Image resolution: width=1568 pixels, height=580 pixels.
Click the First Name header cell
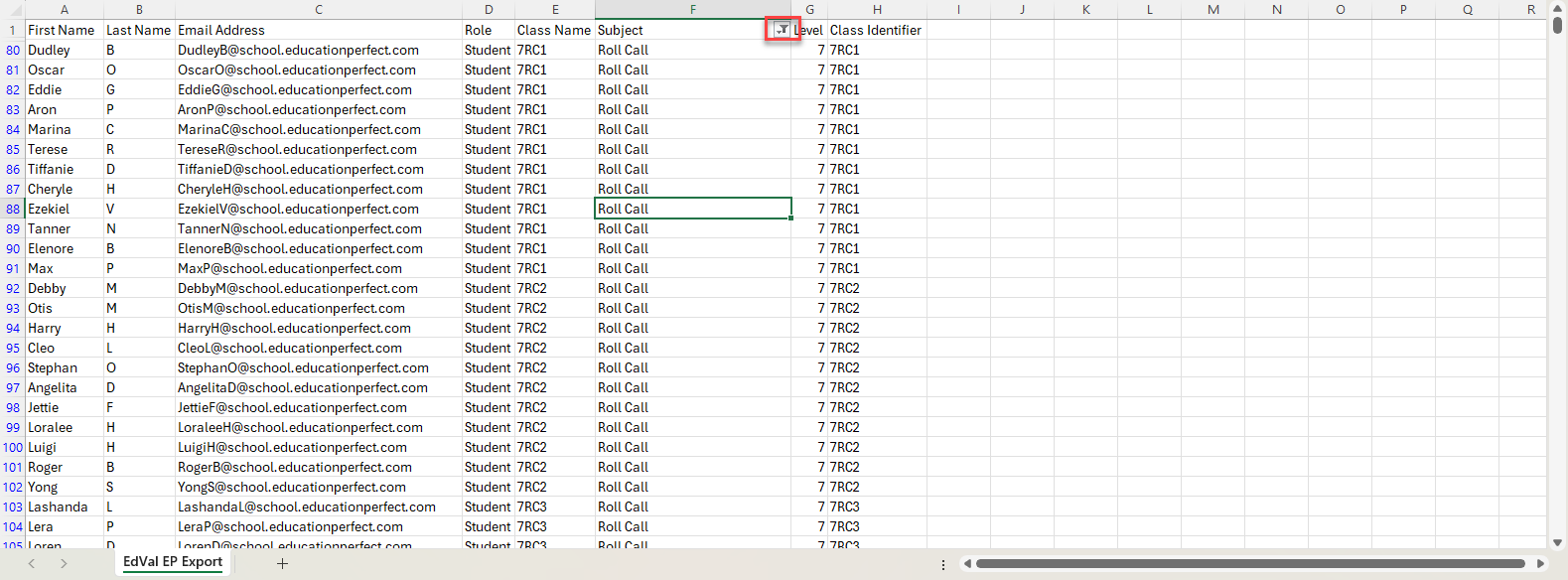(65, 30)
